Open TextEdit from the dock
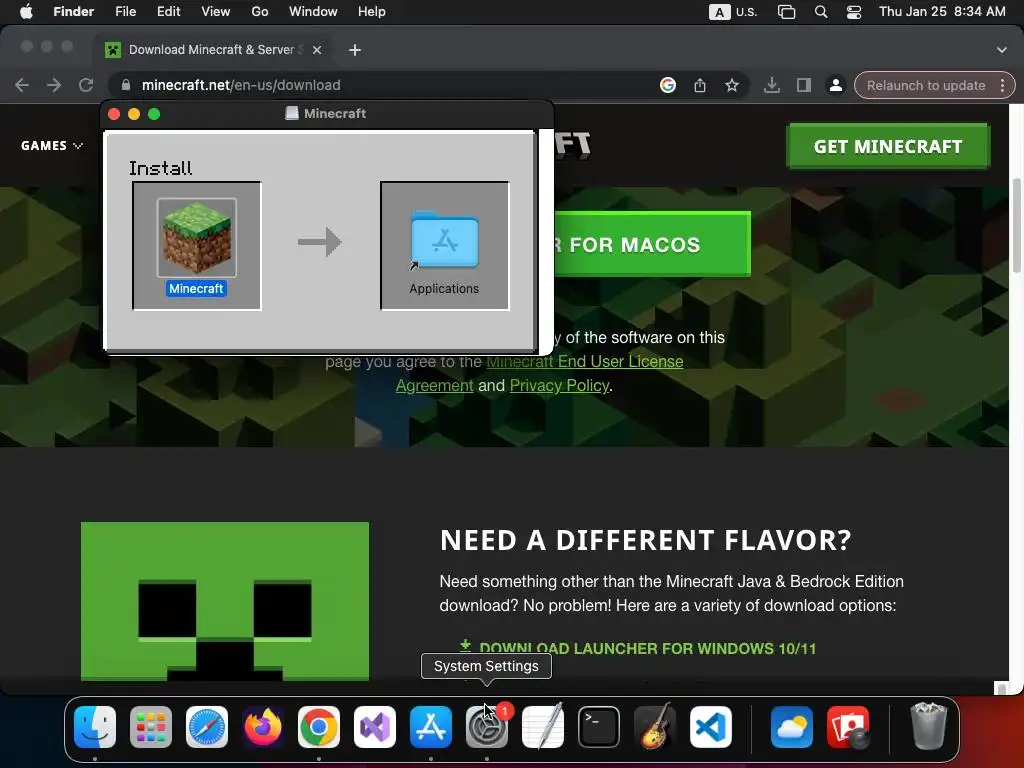The image size is (1024, 768). pos(543,727)
